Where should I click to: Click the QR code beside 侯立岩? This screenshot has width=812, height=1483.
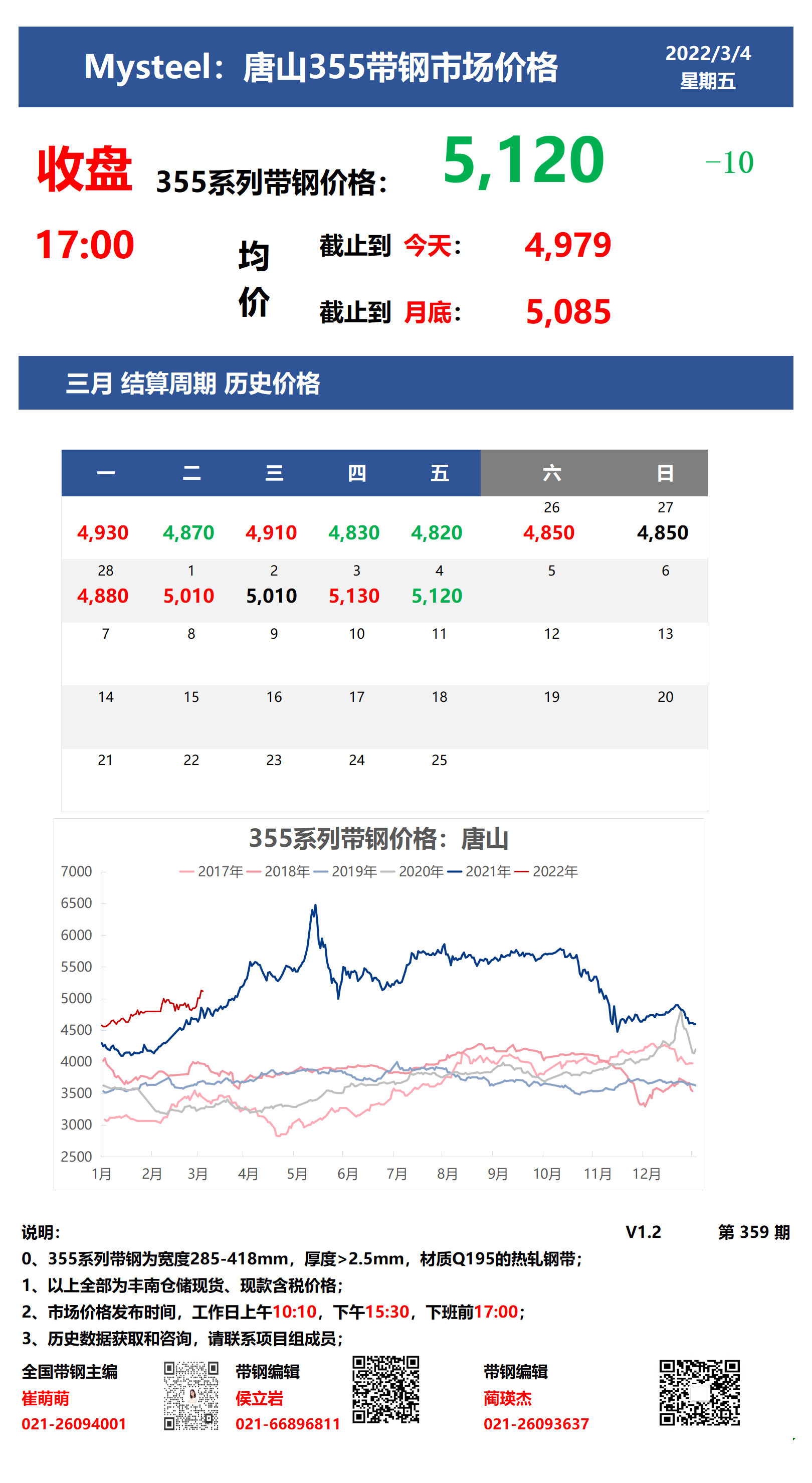coord(385,1389)
